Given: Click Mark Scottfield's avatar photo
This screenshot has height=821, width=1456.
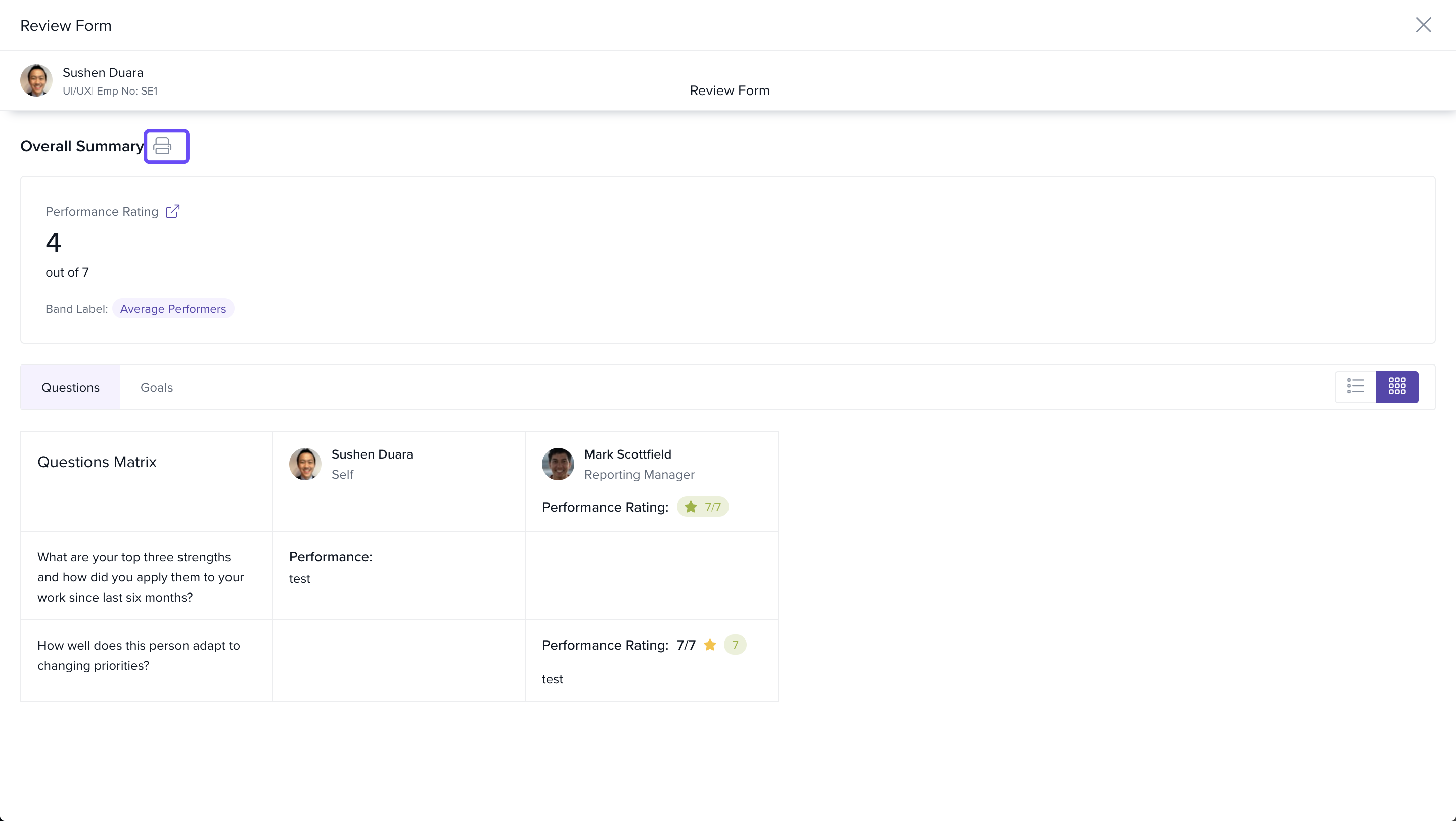Looking at the screenshot, I should pos(558,464).
